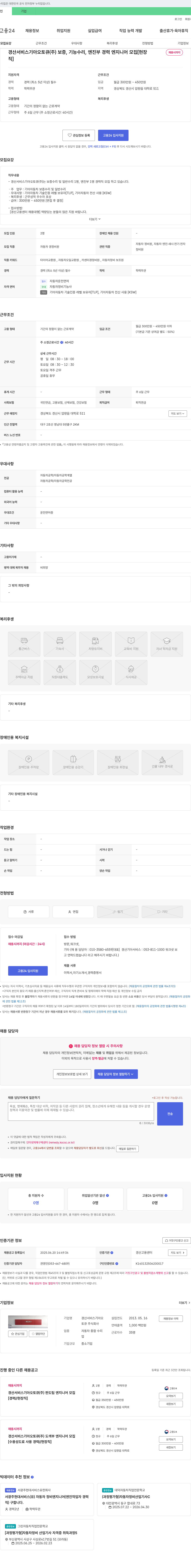Click 요약보기 for 판도링 posting
The height and width of the screenshot is (1568, 191).
(171, 1396)
